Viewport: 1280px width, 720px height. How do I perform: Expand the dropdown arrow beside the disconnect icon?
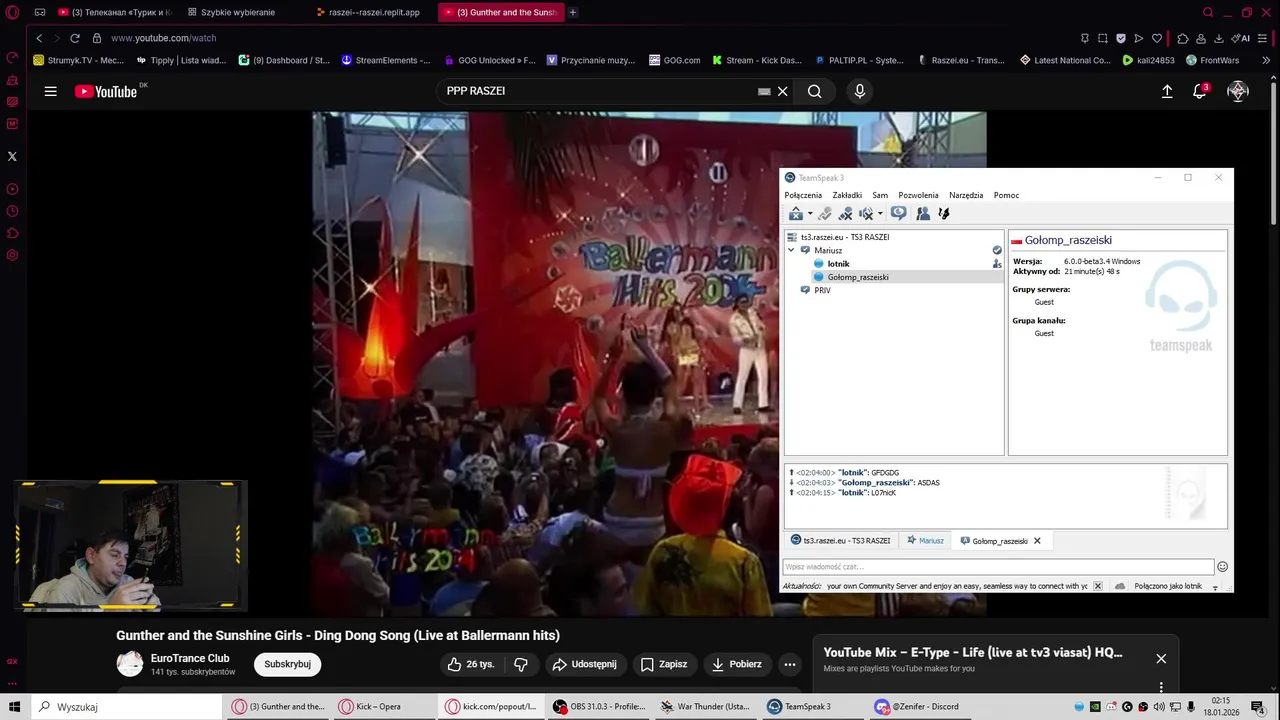point(810,214)
